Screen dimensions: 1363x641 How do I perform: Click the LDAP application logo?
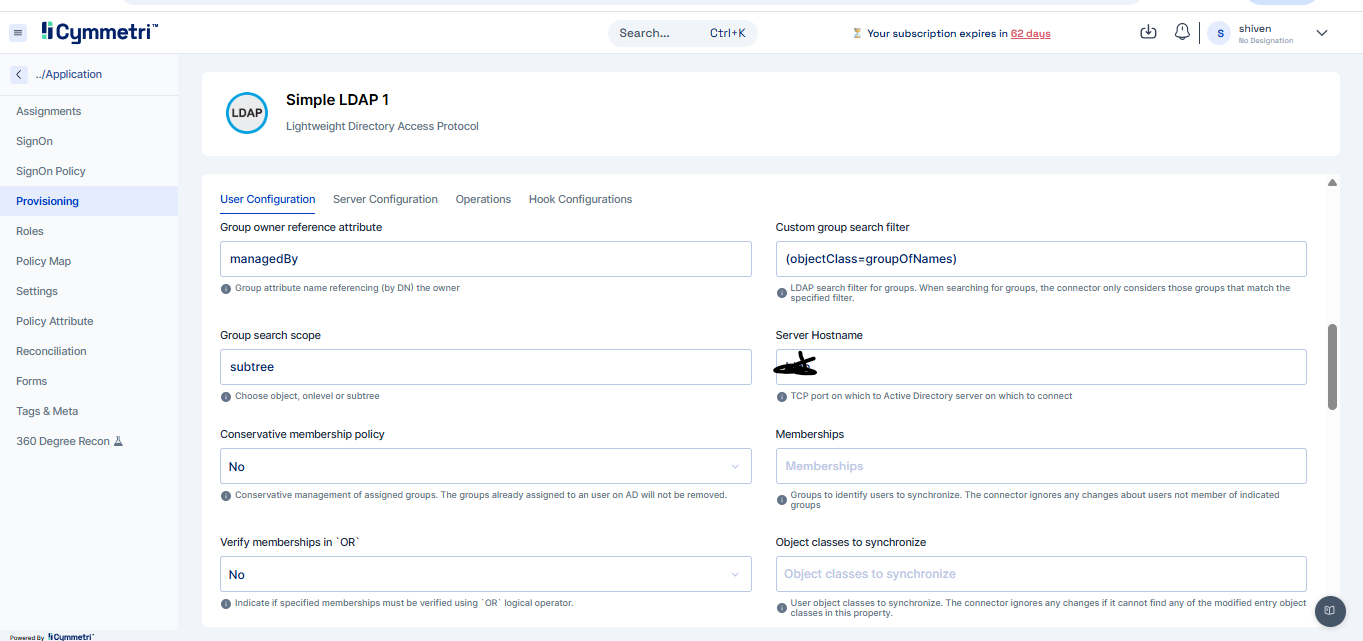coord(247,113)
